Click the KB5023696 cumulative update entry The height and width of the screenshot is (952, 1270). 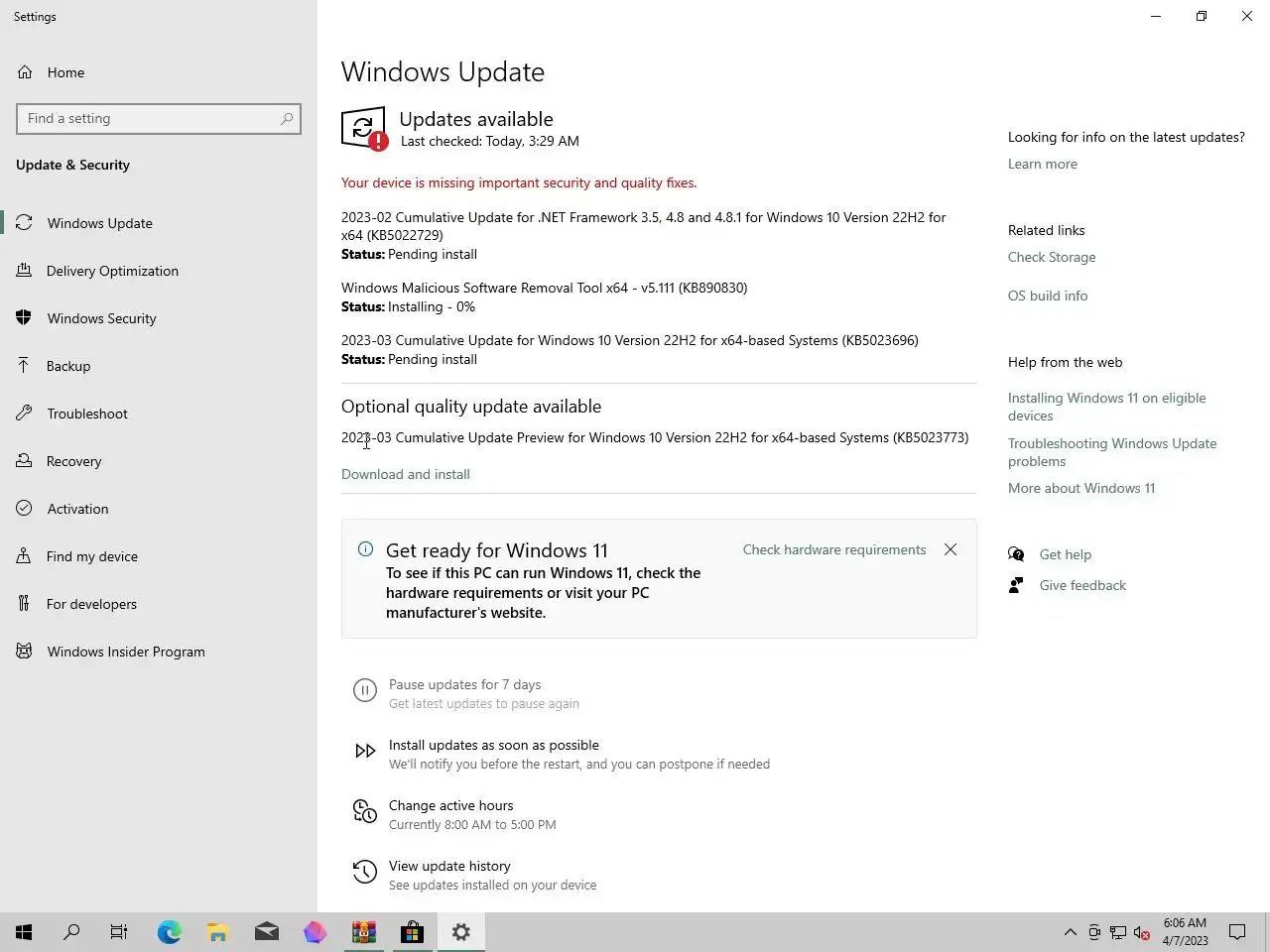(x=630, y=340)
